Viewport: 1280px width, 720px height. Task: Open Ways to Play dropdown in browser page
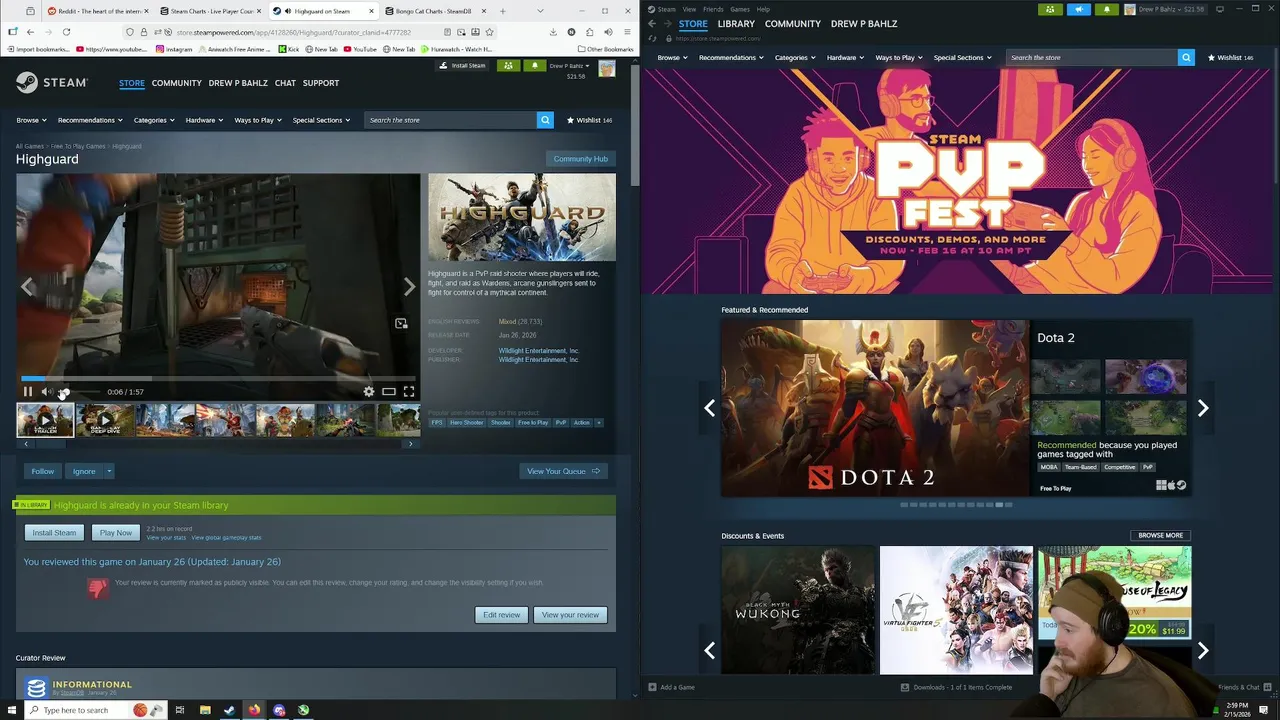tap(258, 120)
